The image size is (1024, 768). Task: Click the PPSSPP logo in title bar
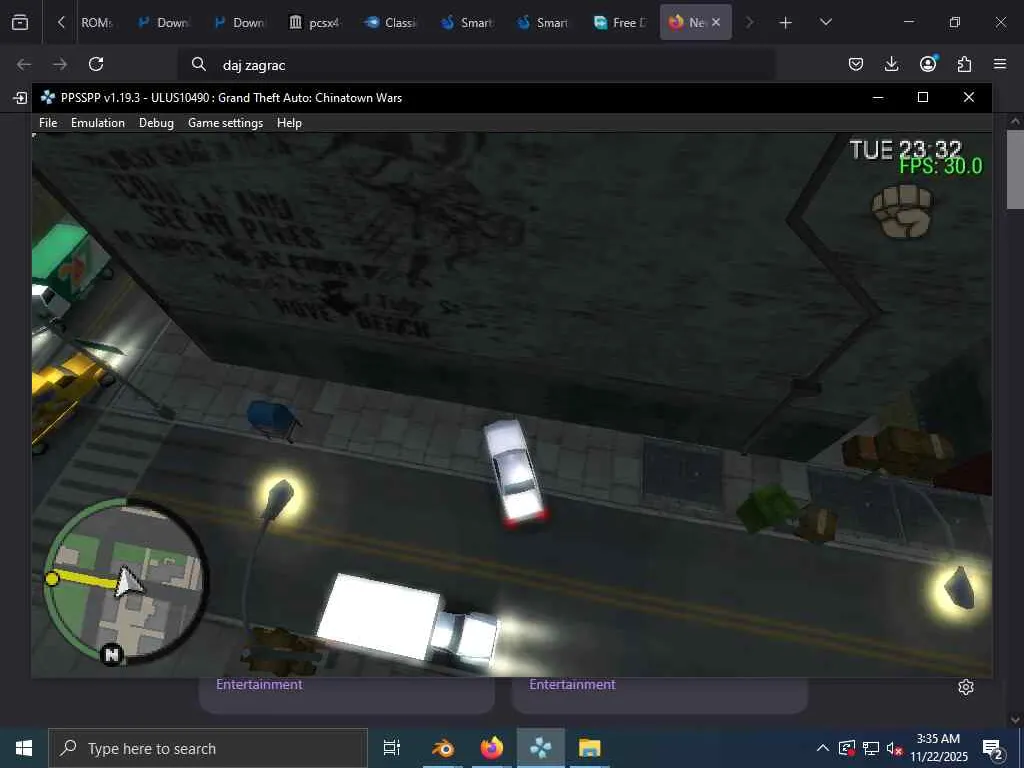tap(48, 97)
